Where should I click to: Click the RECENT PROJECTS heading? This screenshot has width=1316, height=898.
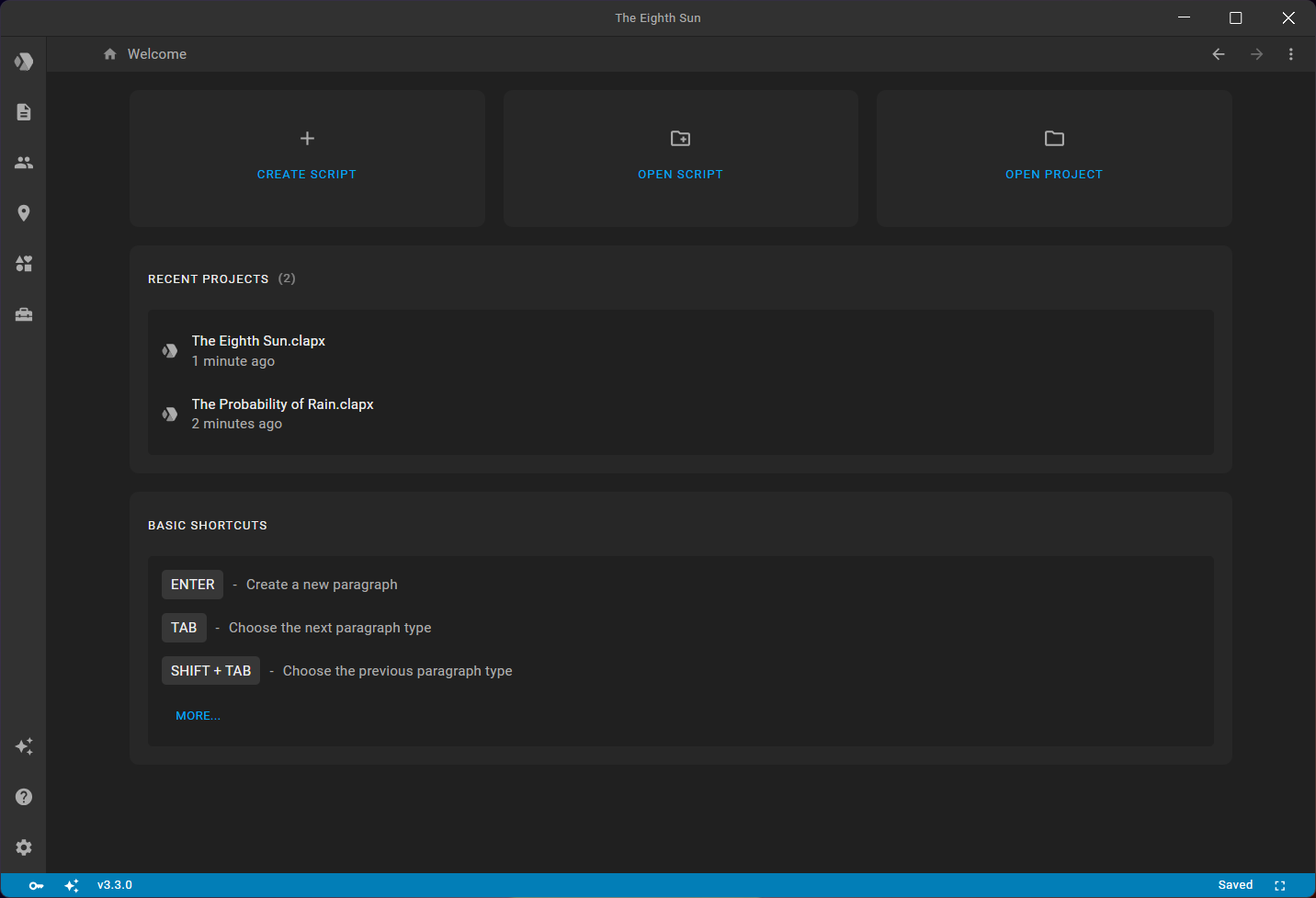(209, 279)
